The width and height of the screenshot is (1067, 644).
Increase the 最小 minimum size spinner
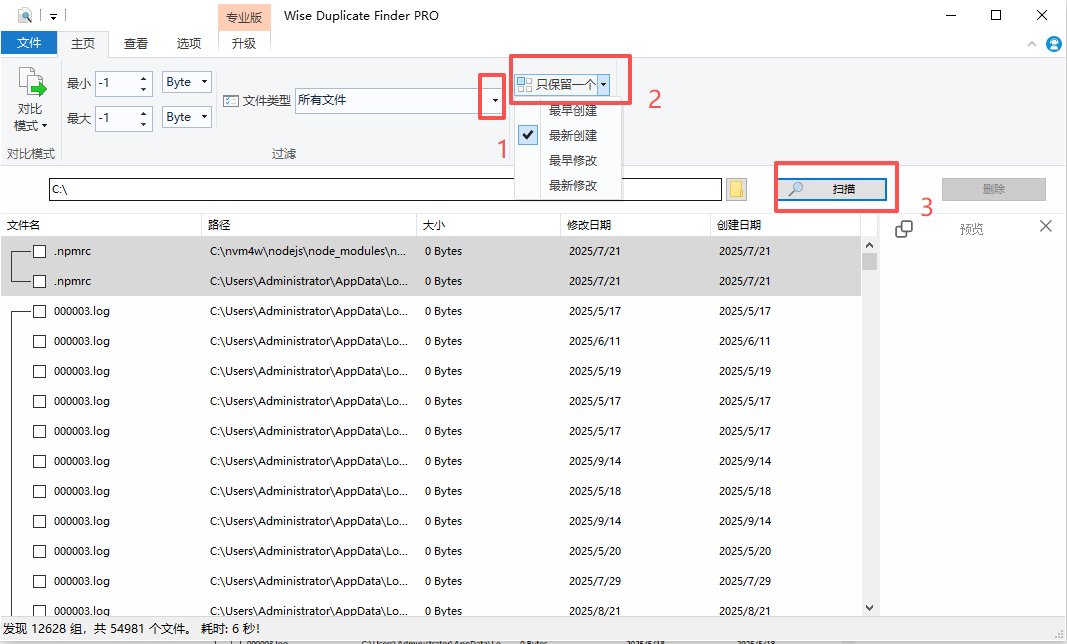(x=143, y=78)
